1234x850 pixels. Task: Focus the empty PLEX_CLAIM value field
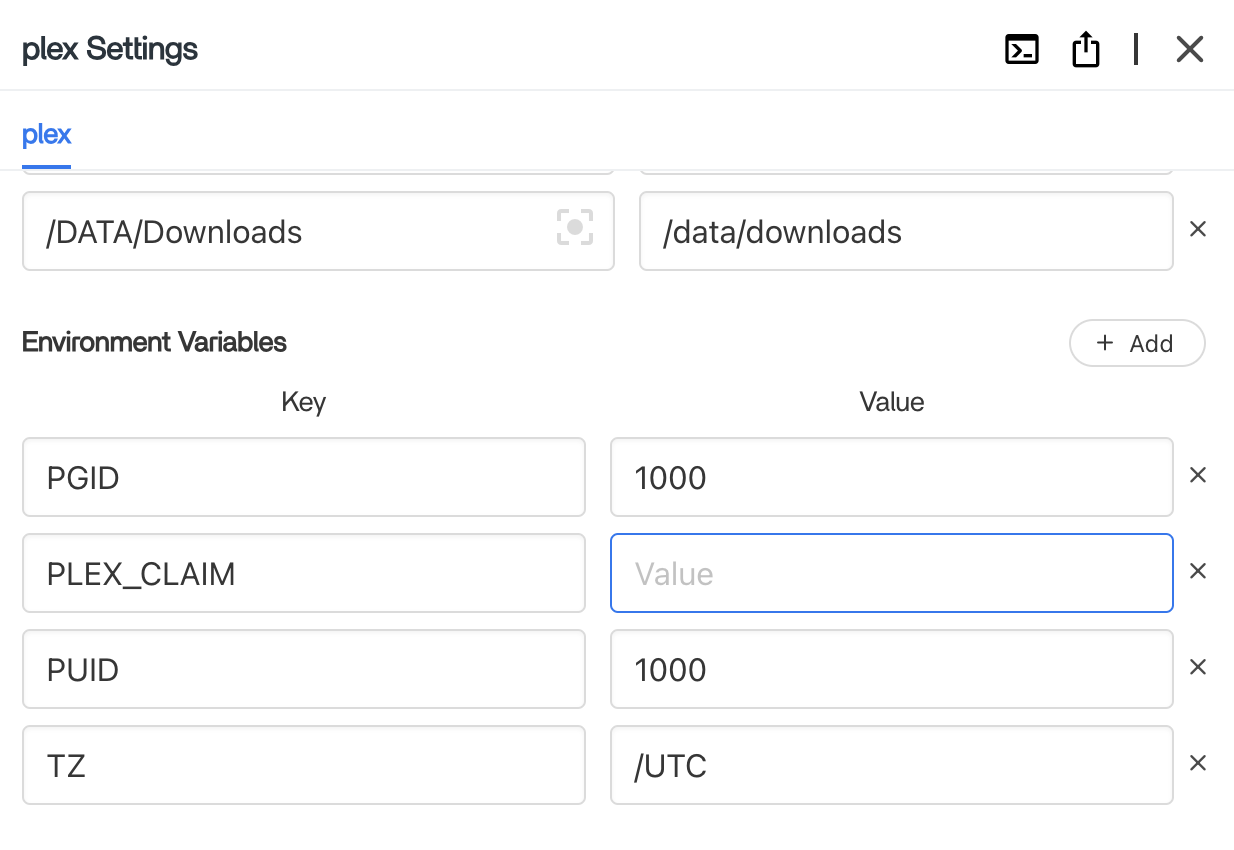[892, 573]
